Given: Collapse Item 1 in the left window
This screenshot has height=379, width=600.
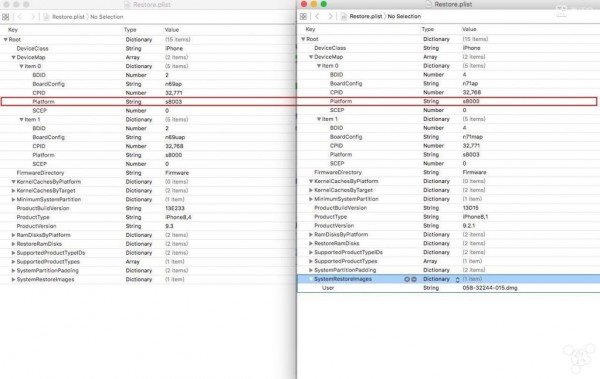Looking at the screenshot, I should 21,119.
